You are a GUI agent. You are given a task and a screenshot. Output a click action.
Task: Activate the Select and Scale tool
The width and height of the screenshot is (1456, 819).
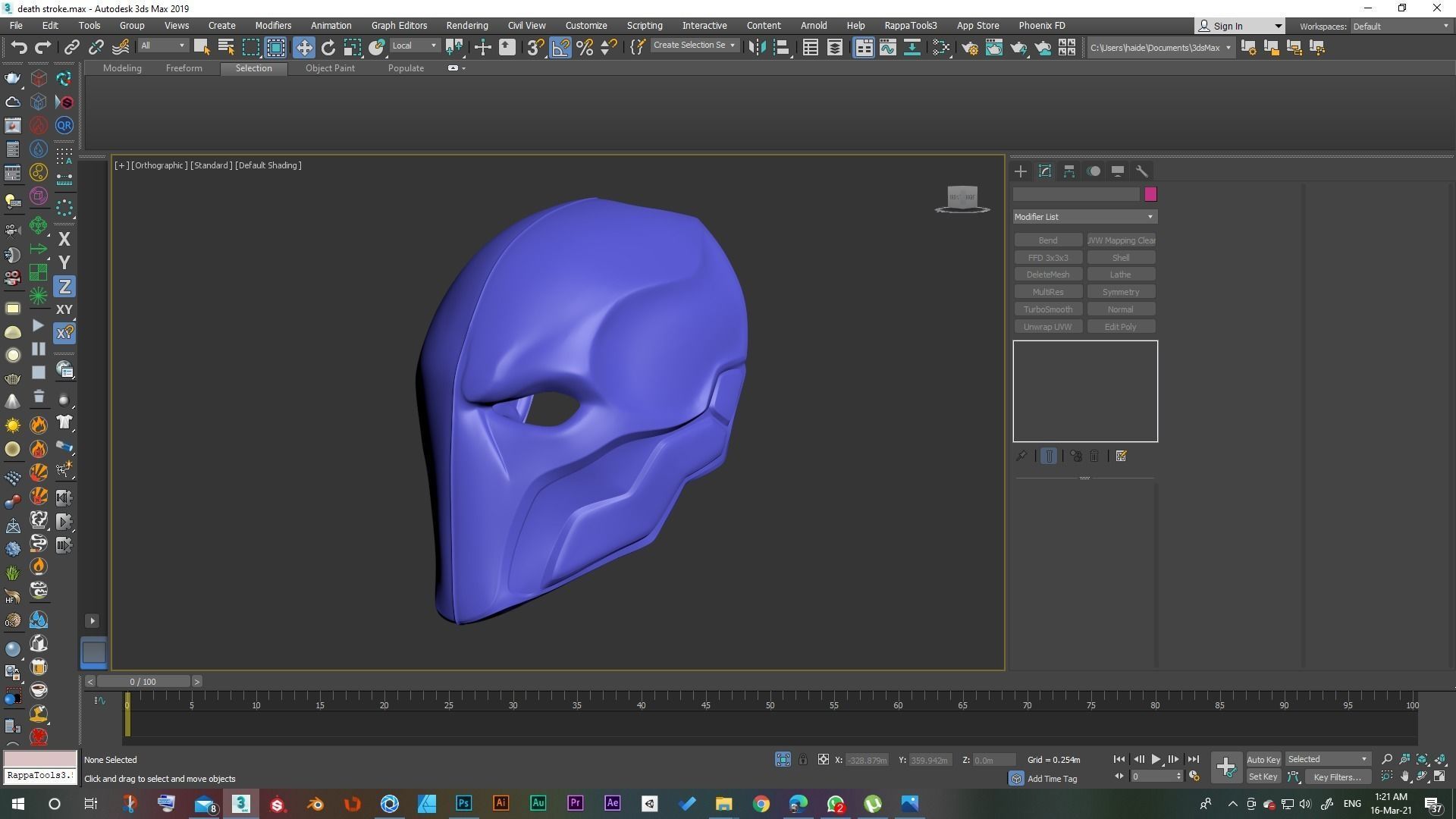(353, 48)
